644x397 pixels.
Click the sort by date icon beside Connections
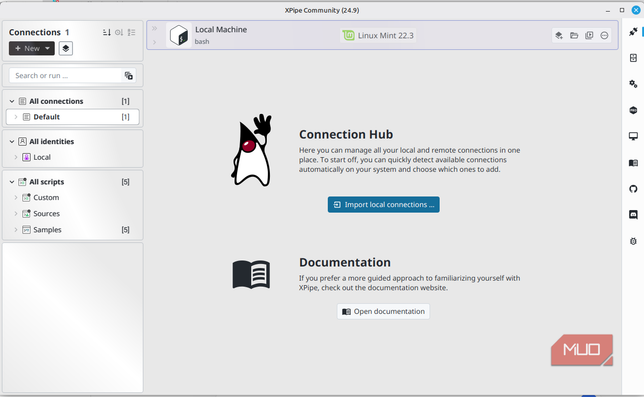119,32
